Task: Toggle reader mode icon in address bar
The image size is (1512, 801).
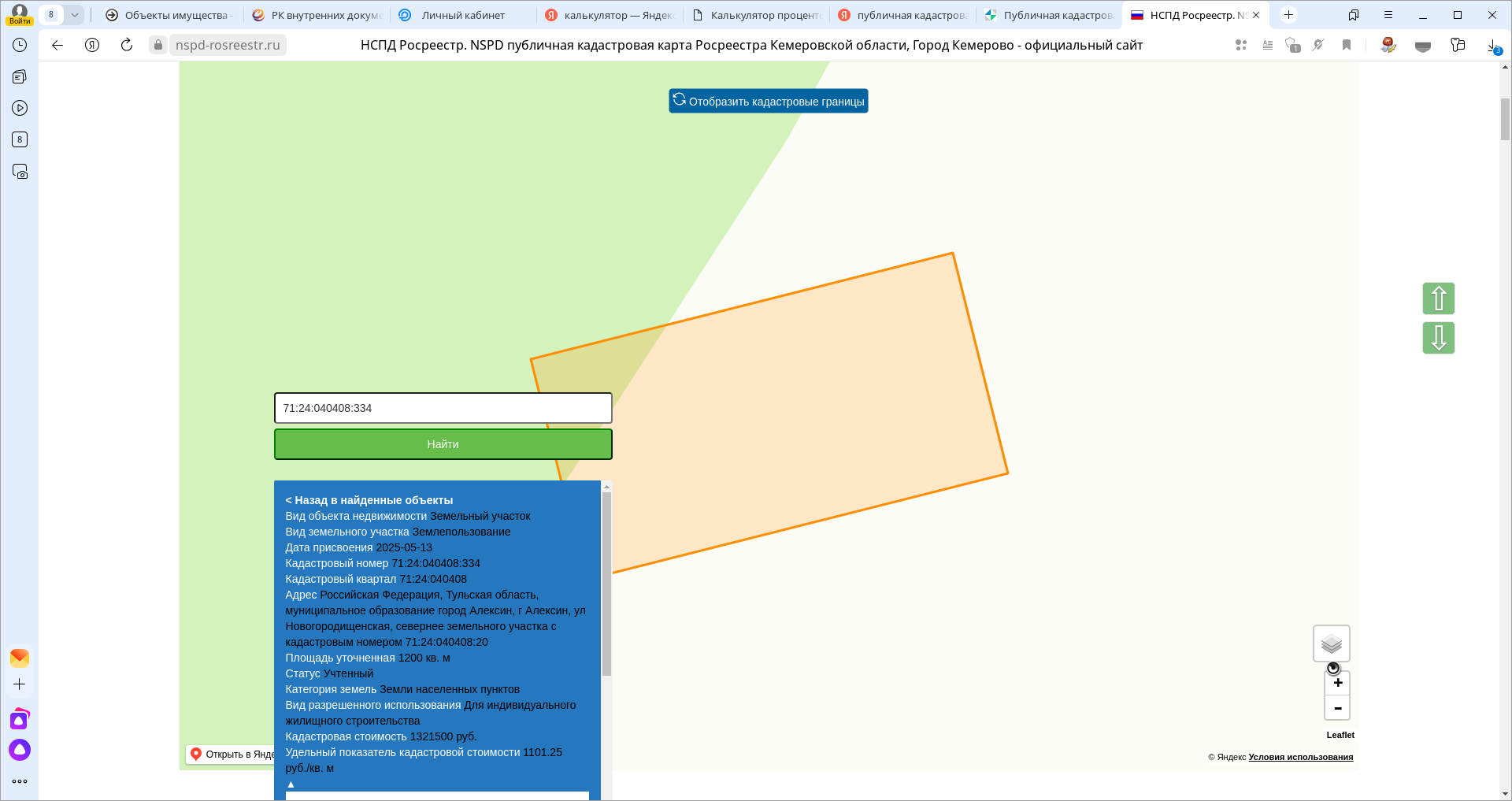Action: 1268,46
